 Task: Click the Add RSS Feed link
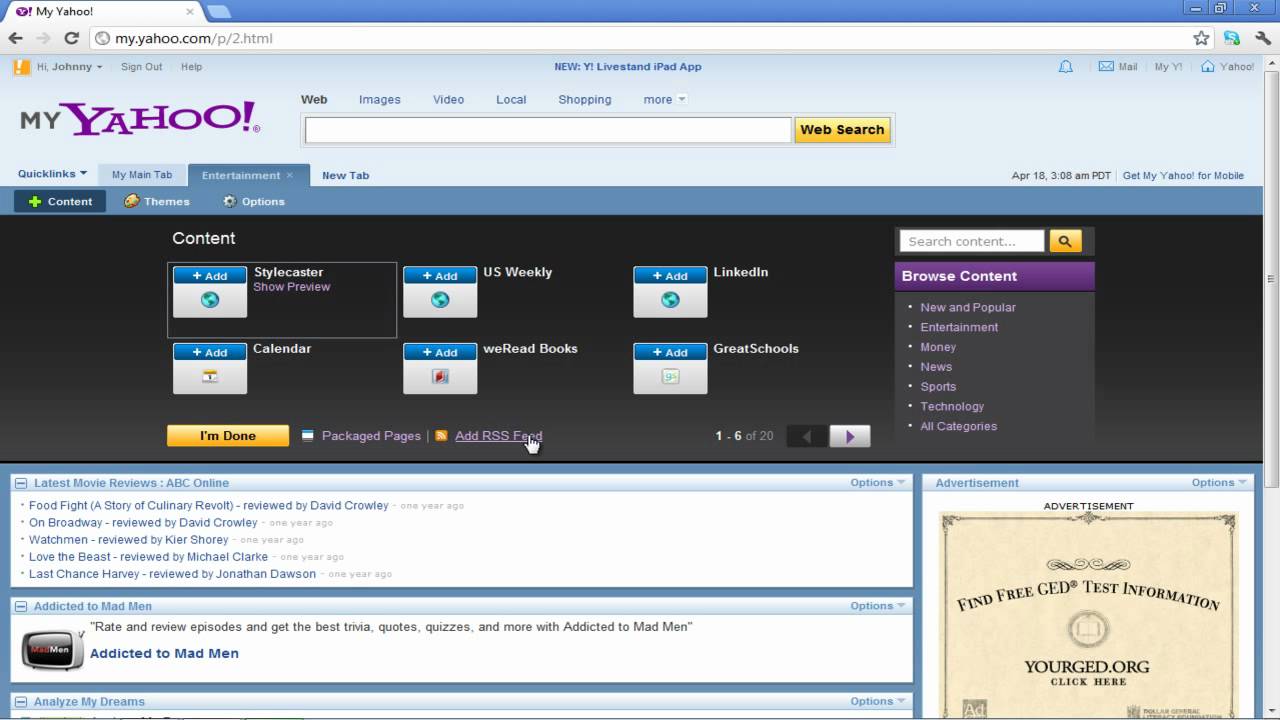pos(498,436)
